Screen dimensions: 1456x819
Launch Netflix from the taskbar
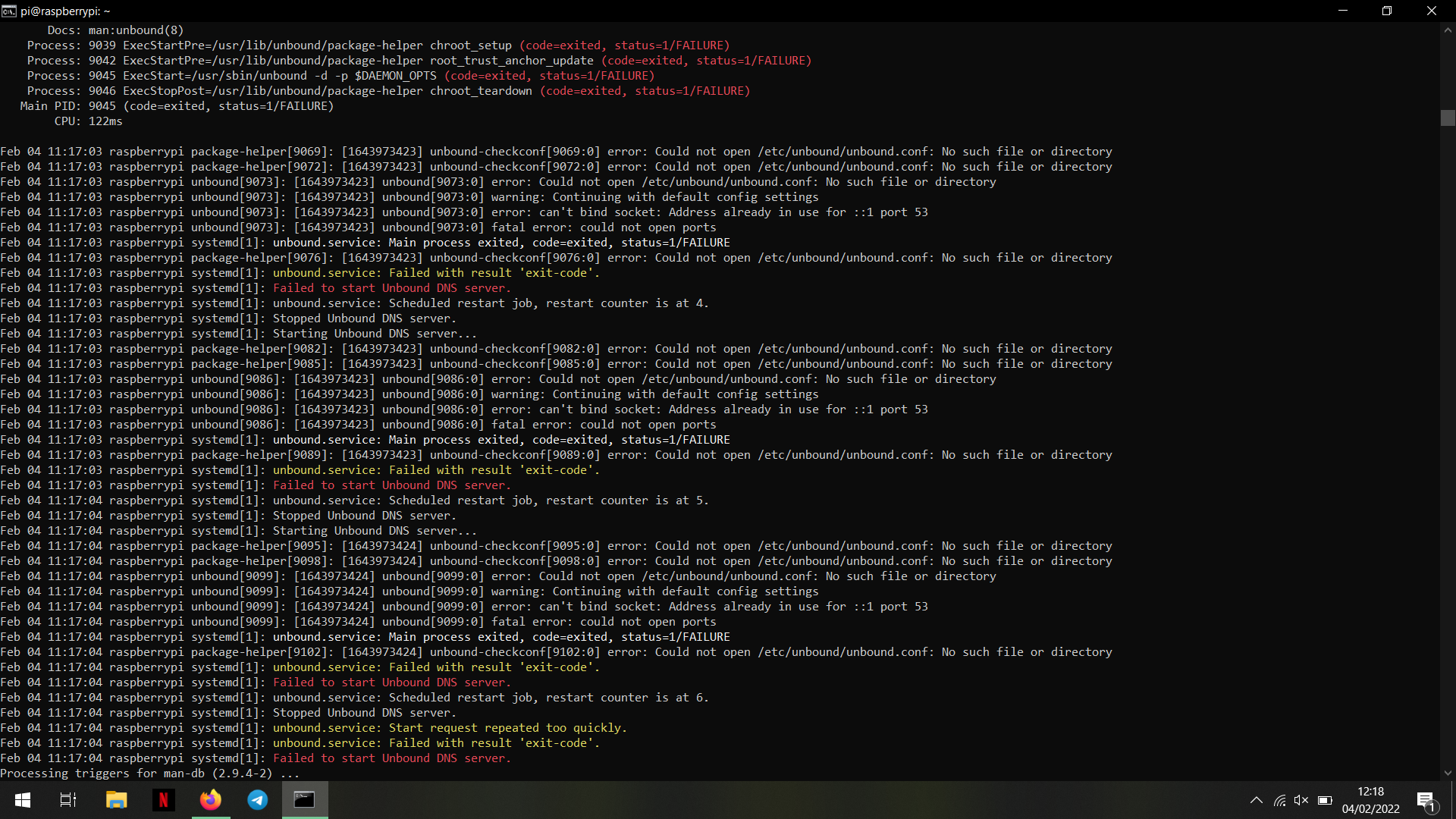tap(163, 800)
